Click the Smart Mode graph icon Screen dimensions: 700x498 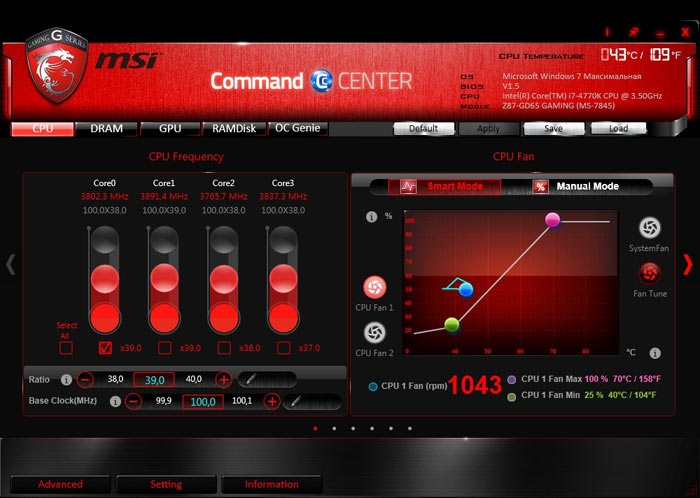click(408, 187)
